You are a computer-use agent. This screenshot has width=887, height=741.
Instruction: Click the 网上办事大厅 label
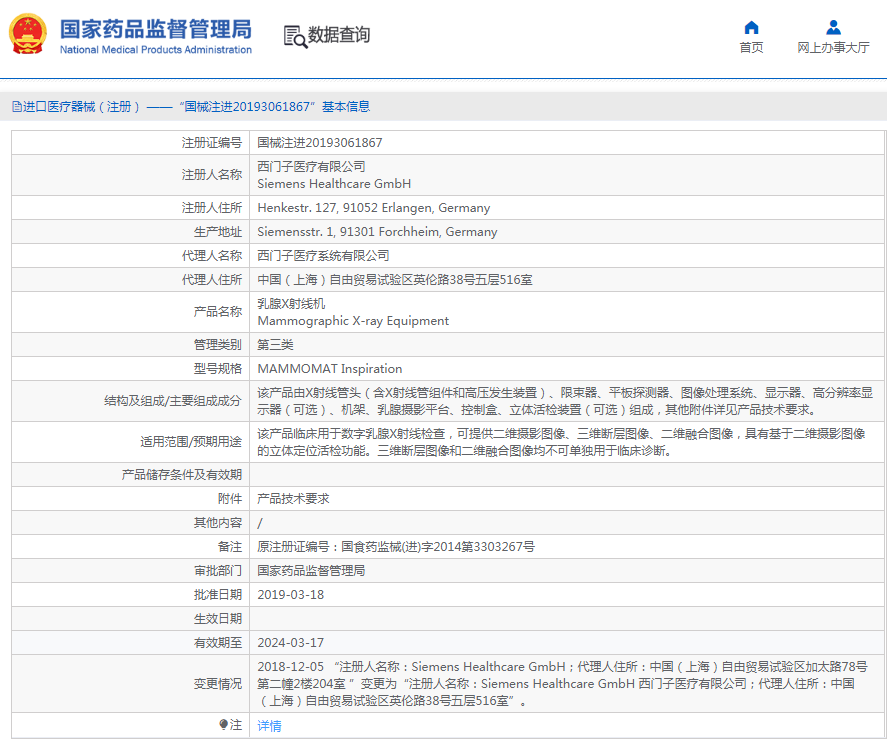(833, 48)
